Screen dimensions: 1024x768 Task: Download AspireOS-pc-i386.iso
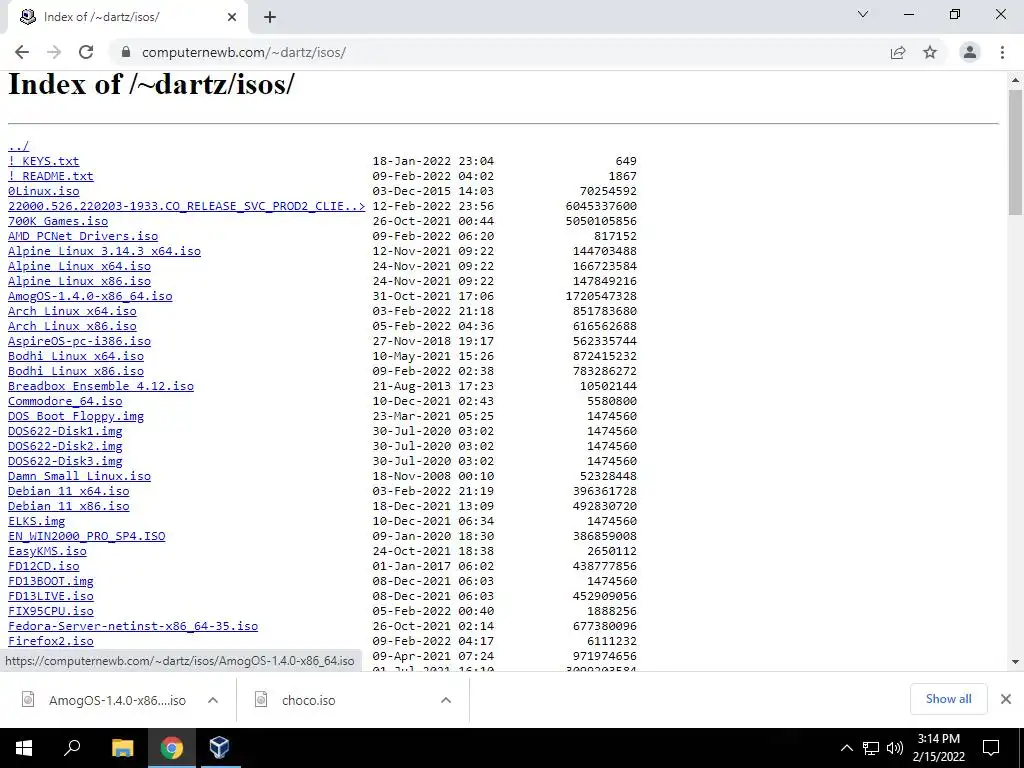click(80, 341)
